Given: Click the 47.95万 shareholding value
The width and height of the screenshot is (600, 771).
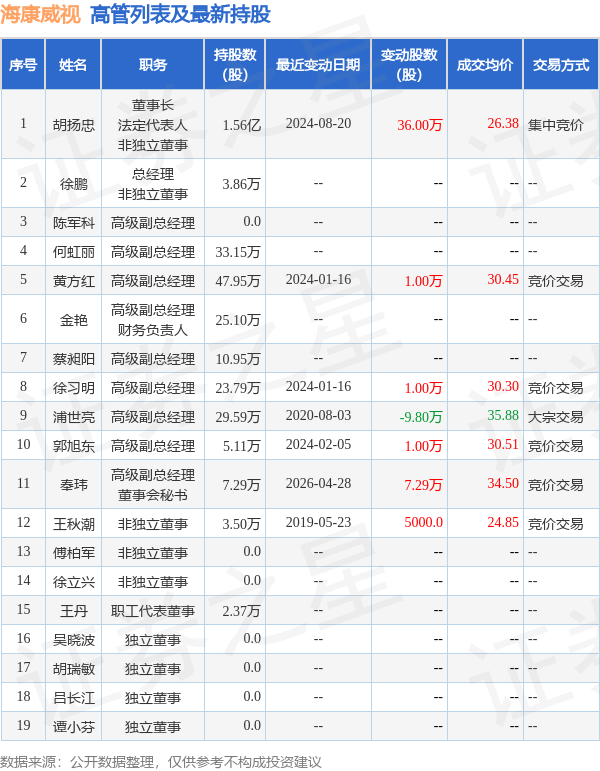Looking at the screenshot, I should [238, 281].
